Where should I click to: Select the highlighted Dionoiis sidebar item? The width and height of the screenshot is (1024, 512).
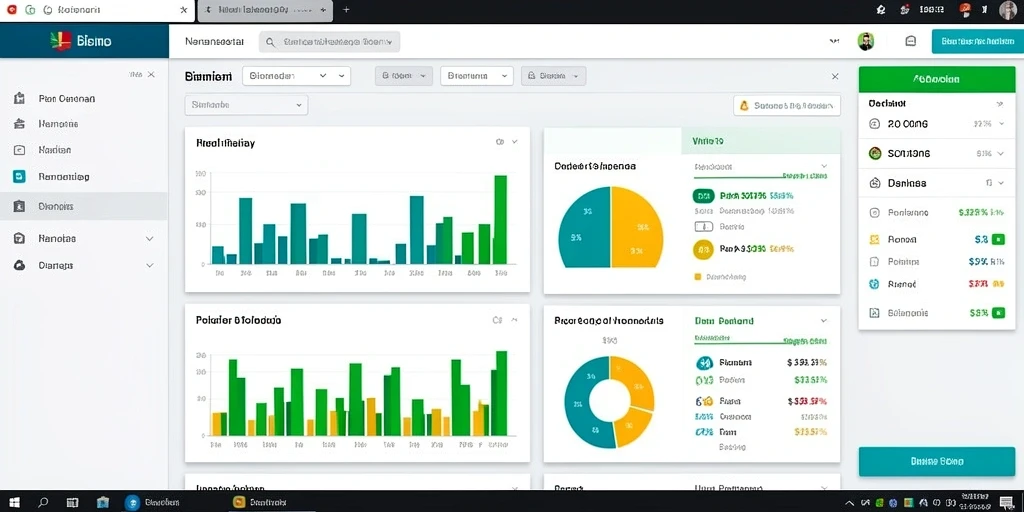click(x=84, y=206)
